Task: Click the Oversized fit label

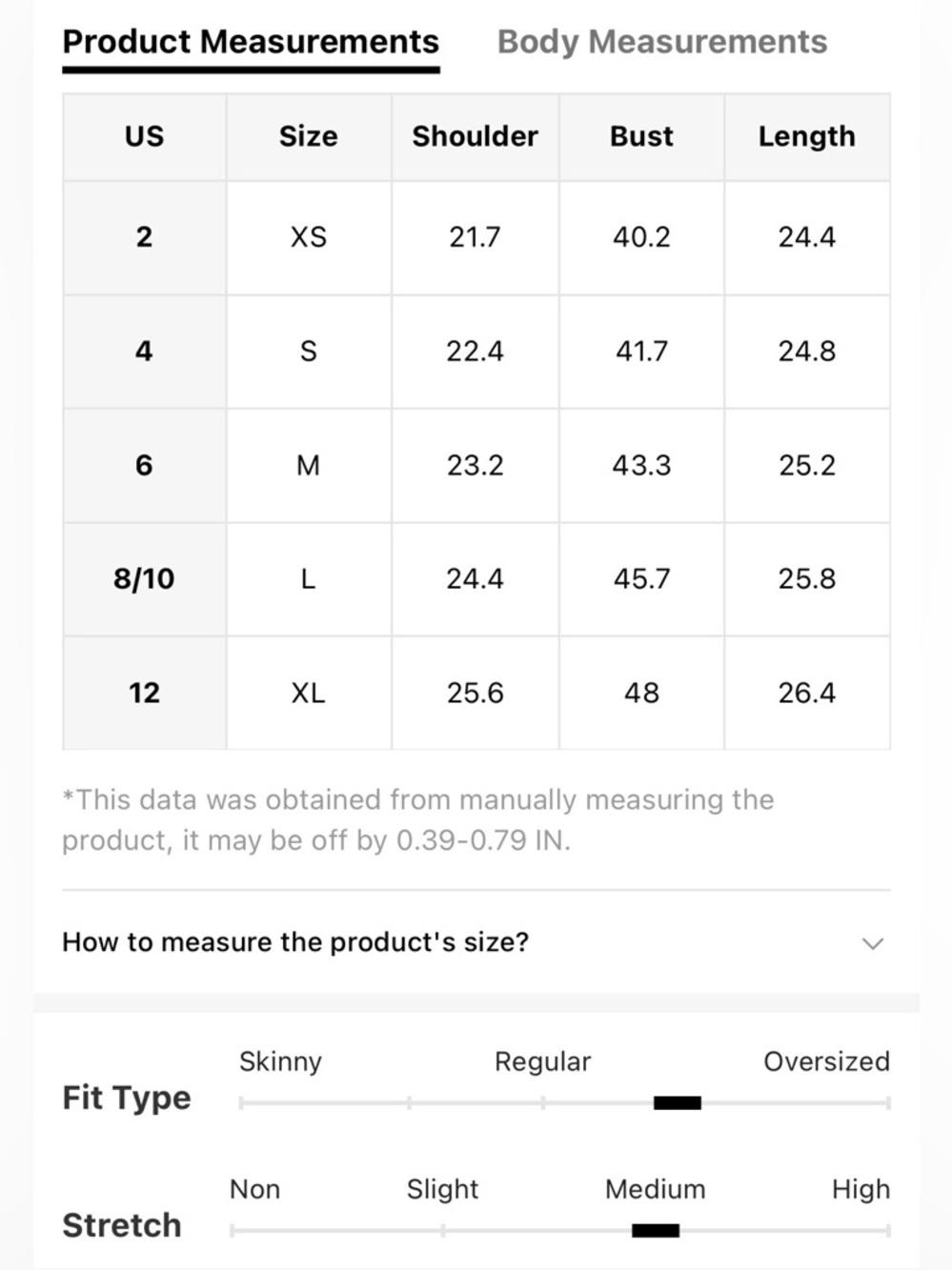Action: pyautogui.click(x=826, y=1061)
